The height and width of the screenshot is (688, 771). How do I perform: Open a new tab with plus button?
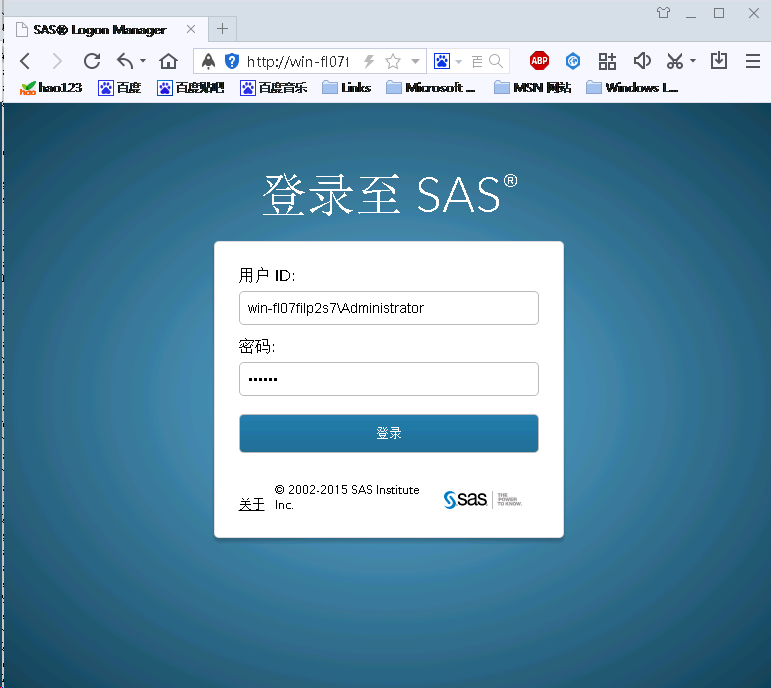pyautogui.click(x=222, y=29)
